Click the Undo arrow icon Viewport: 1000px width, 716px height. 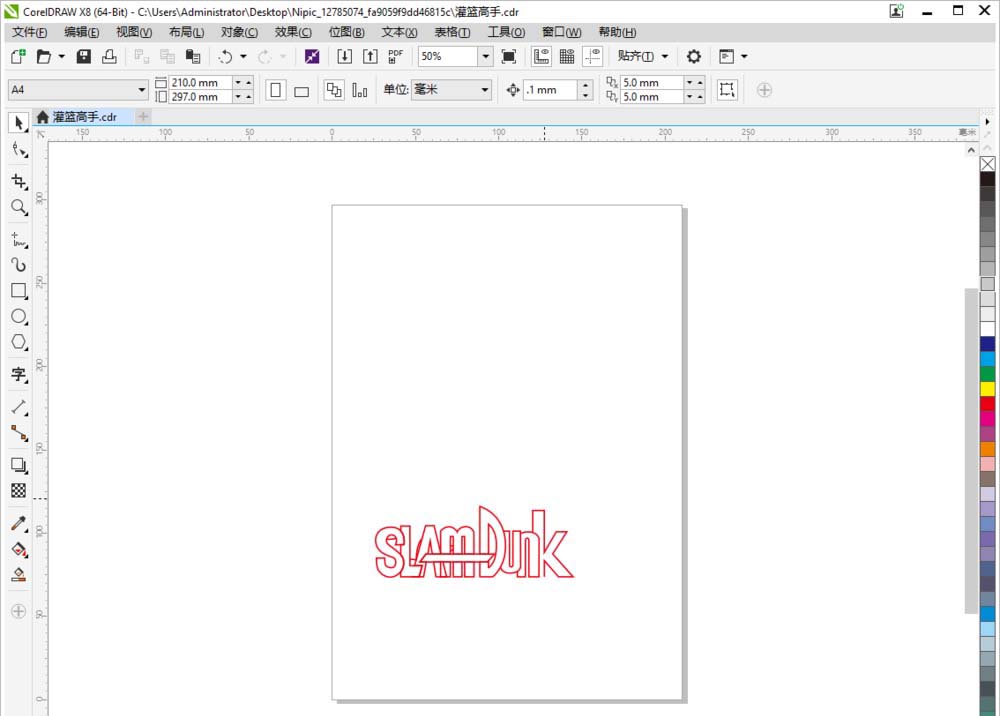click(225, 57)
